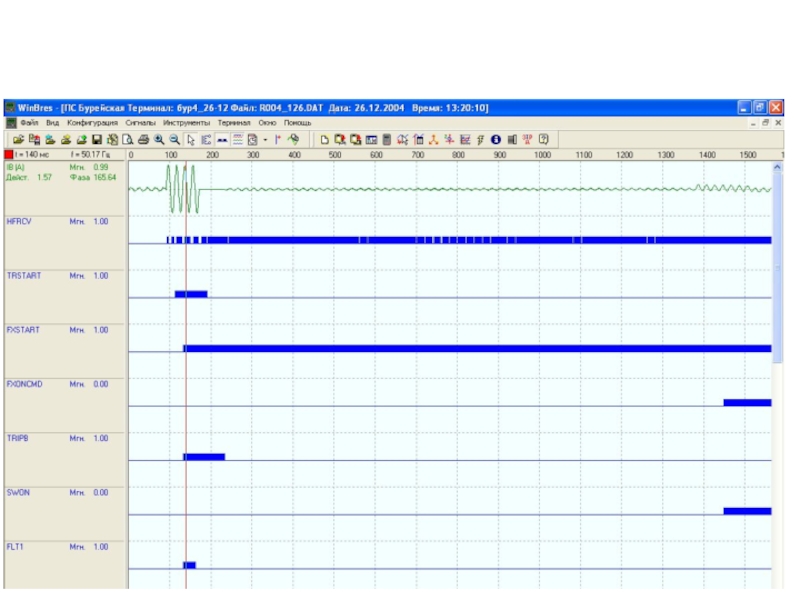Click the chart graph toolbar icon
The image size is (800, 600).
[x=465, y=140]
